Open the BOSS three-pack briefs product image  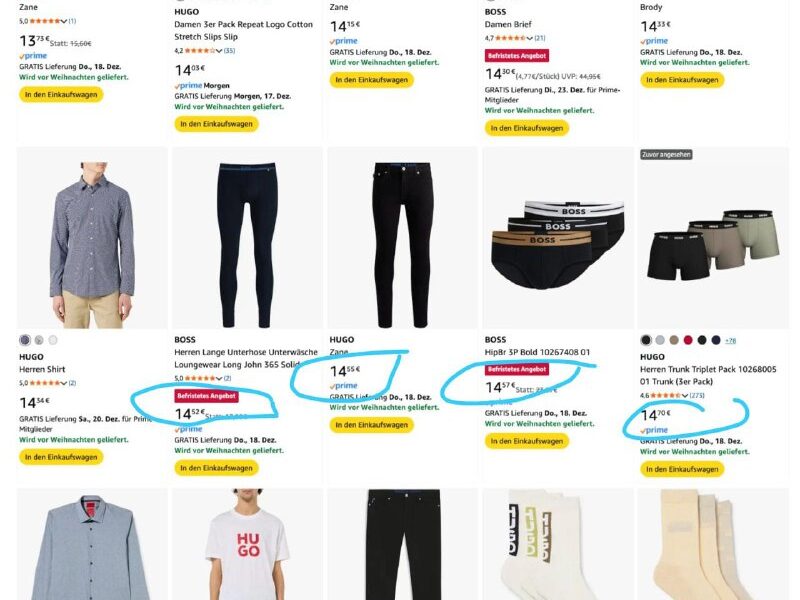click(558, 243)
